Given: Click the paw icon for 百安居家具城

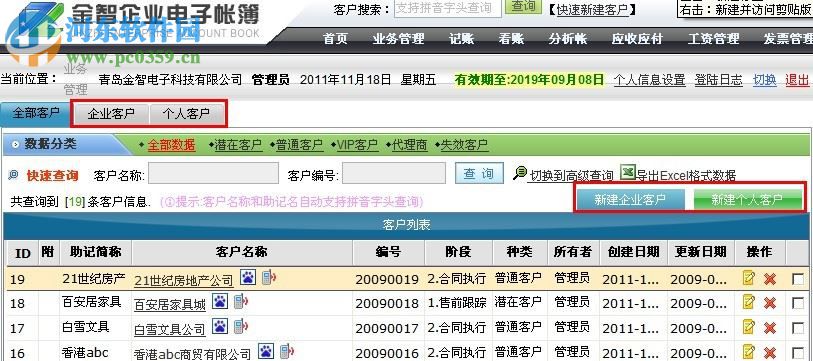Looking at the screenshot, I should (220, 301).
